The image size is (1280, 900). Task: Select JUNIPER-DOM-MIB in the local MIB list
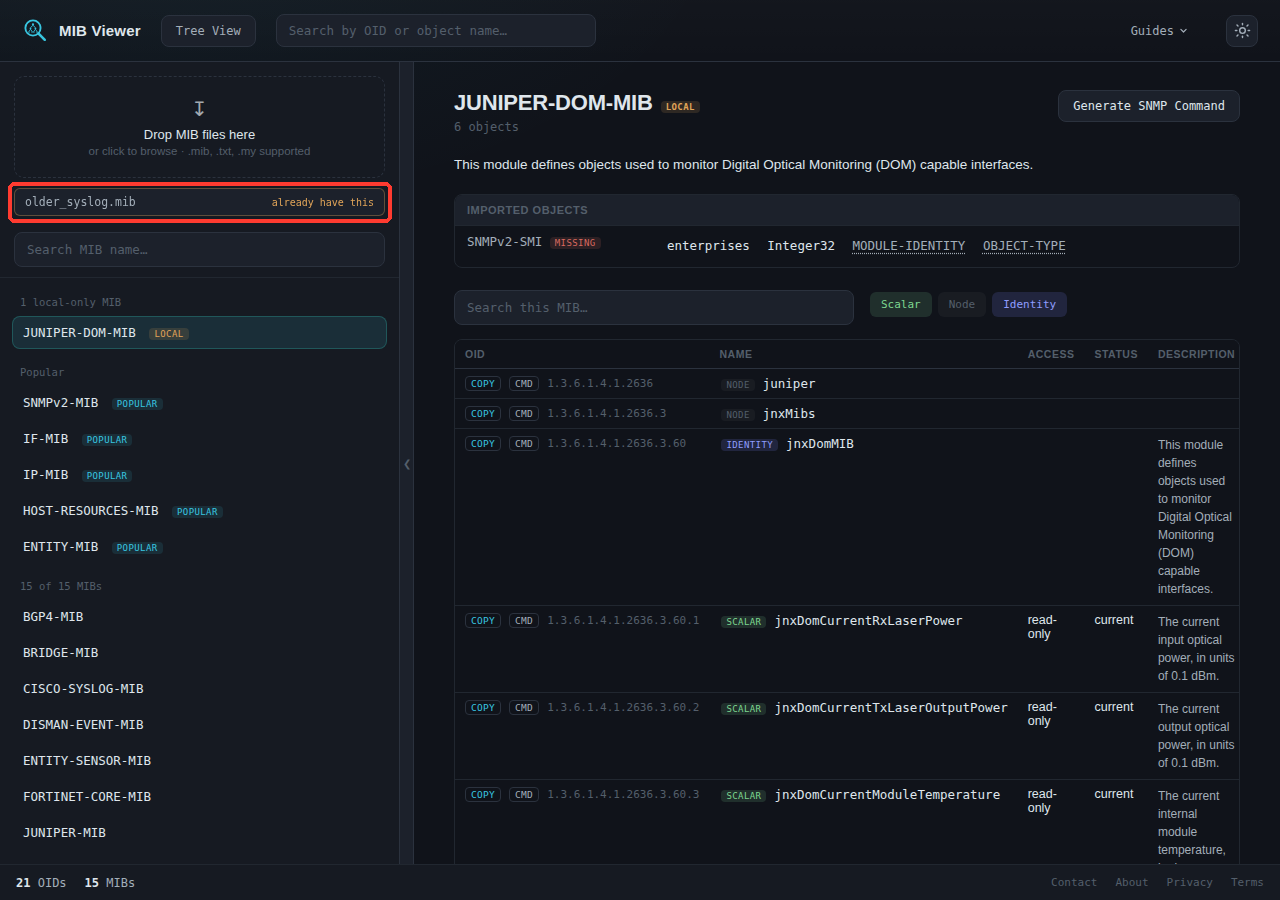[x=199, y=333]
